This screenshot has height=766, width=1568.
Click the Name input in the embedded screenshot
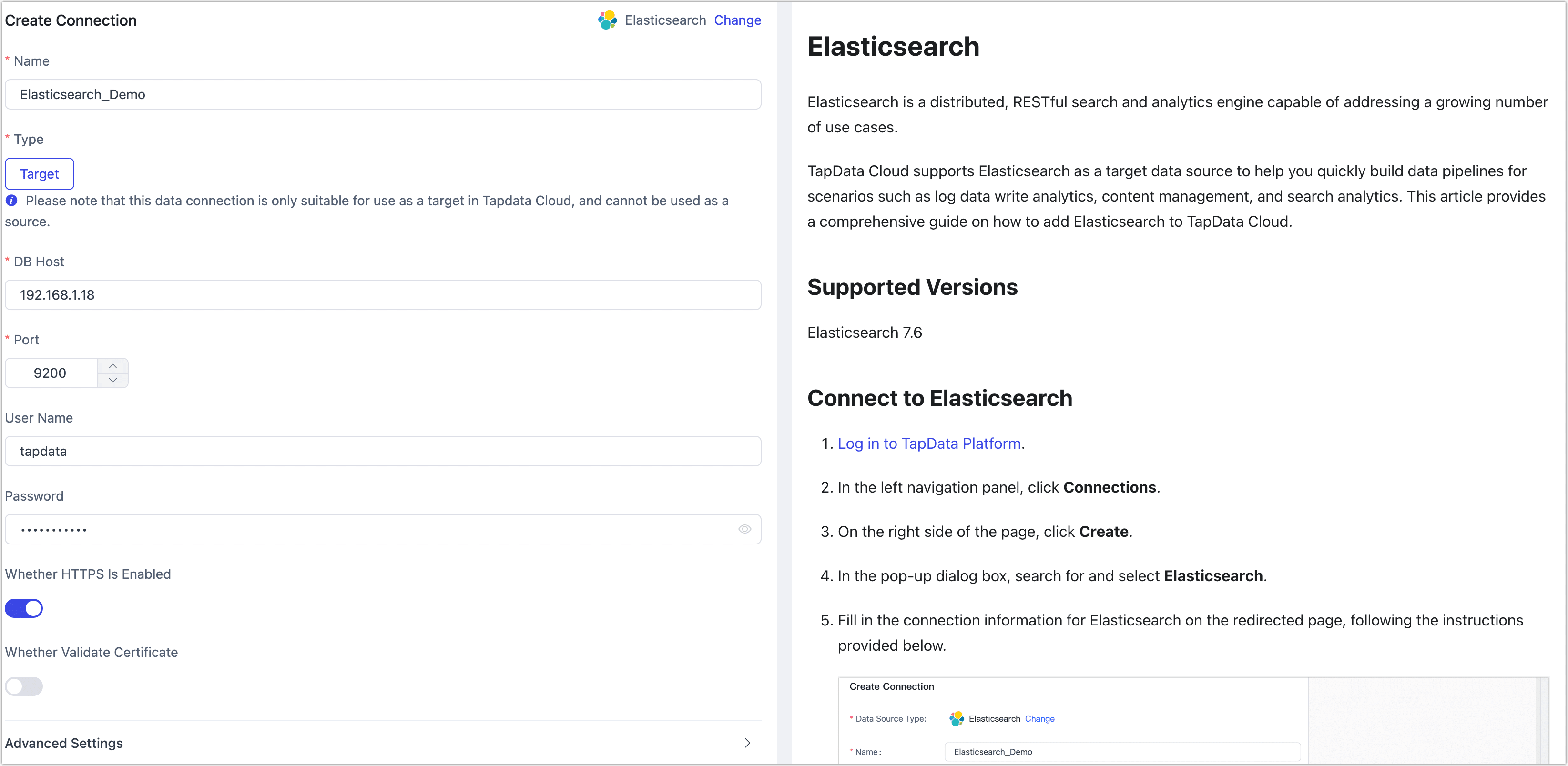click(1122, 752)
